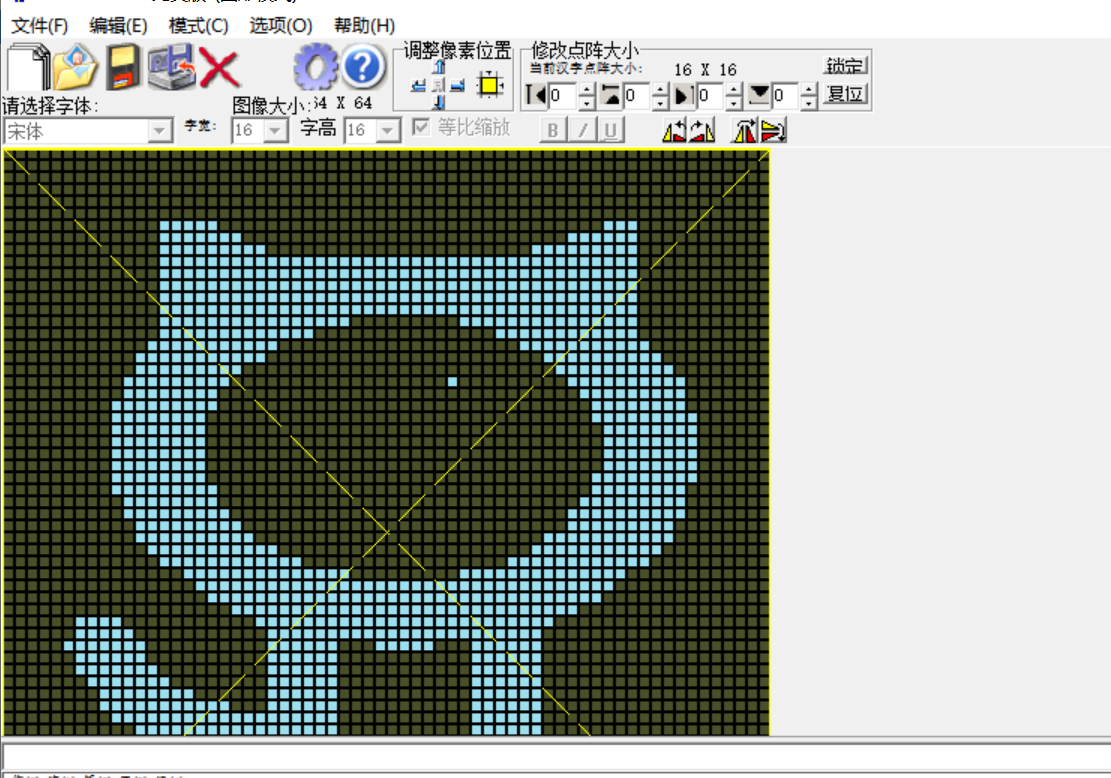This screenshot has height=778, width=1111.
Task: Save with the floppy disk icon
Action: click(x=123, y=67)
